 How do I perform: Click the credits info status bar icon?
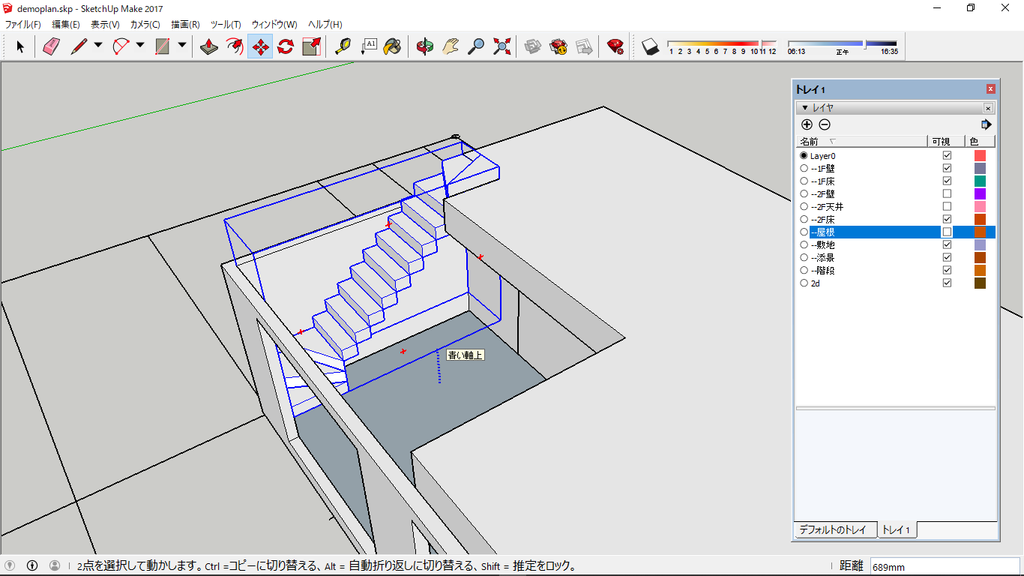coord(32,566)
